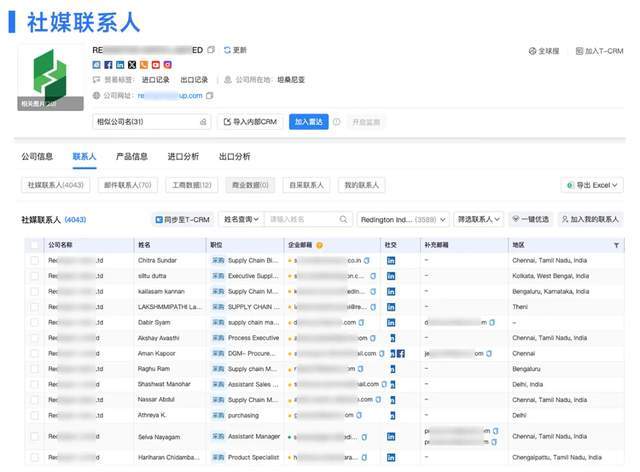
Task: Click the filter icon in 地区 column header
Action: coord(616,245)
